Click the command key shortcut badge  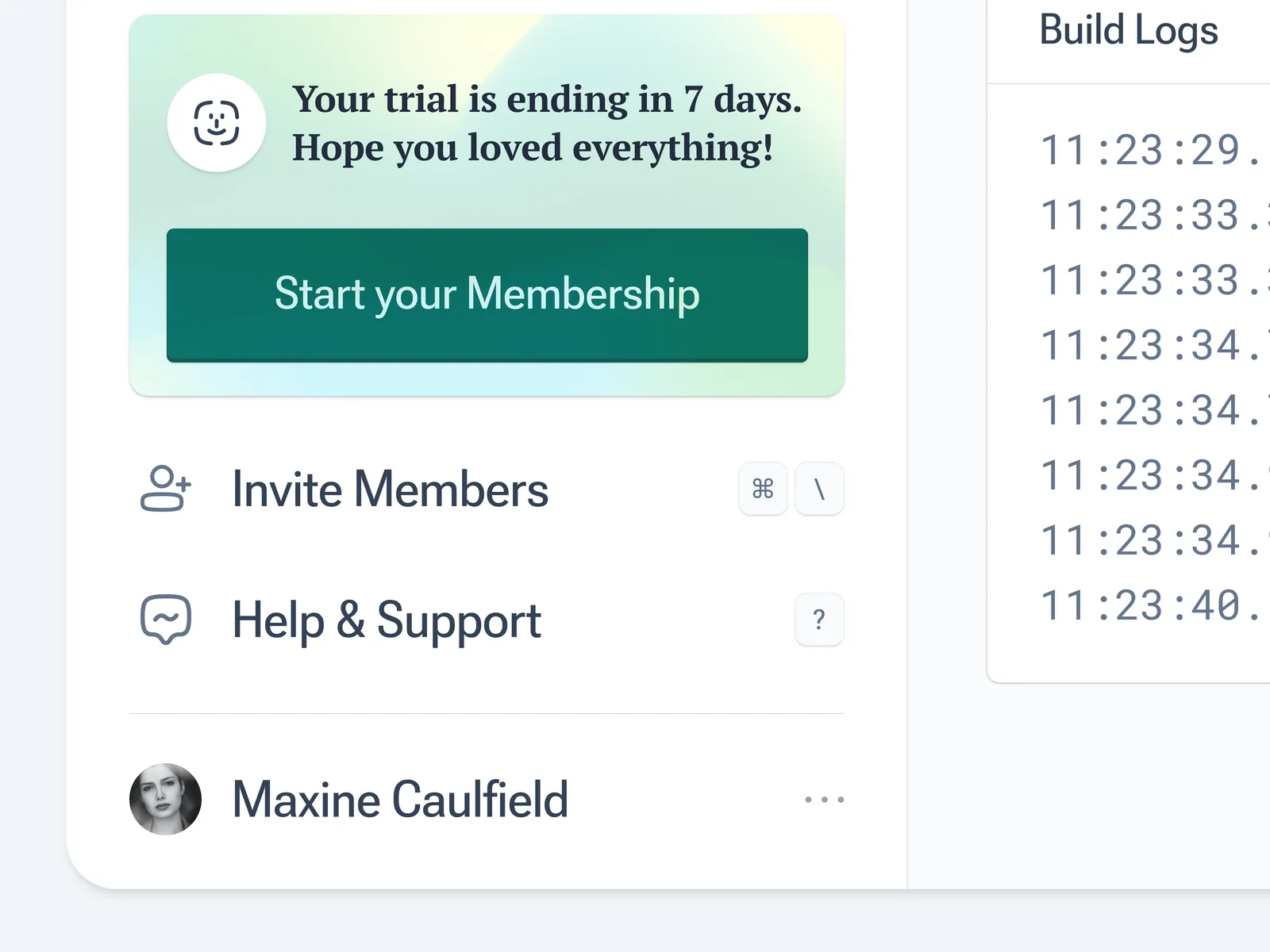click(763, 489)
